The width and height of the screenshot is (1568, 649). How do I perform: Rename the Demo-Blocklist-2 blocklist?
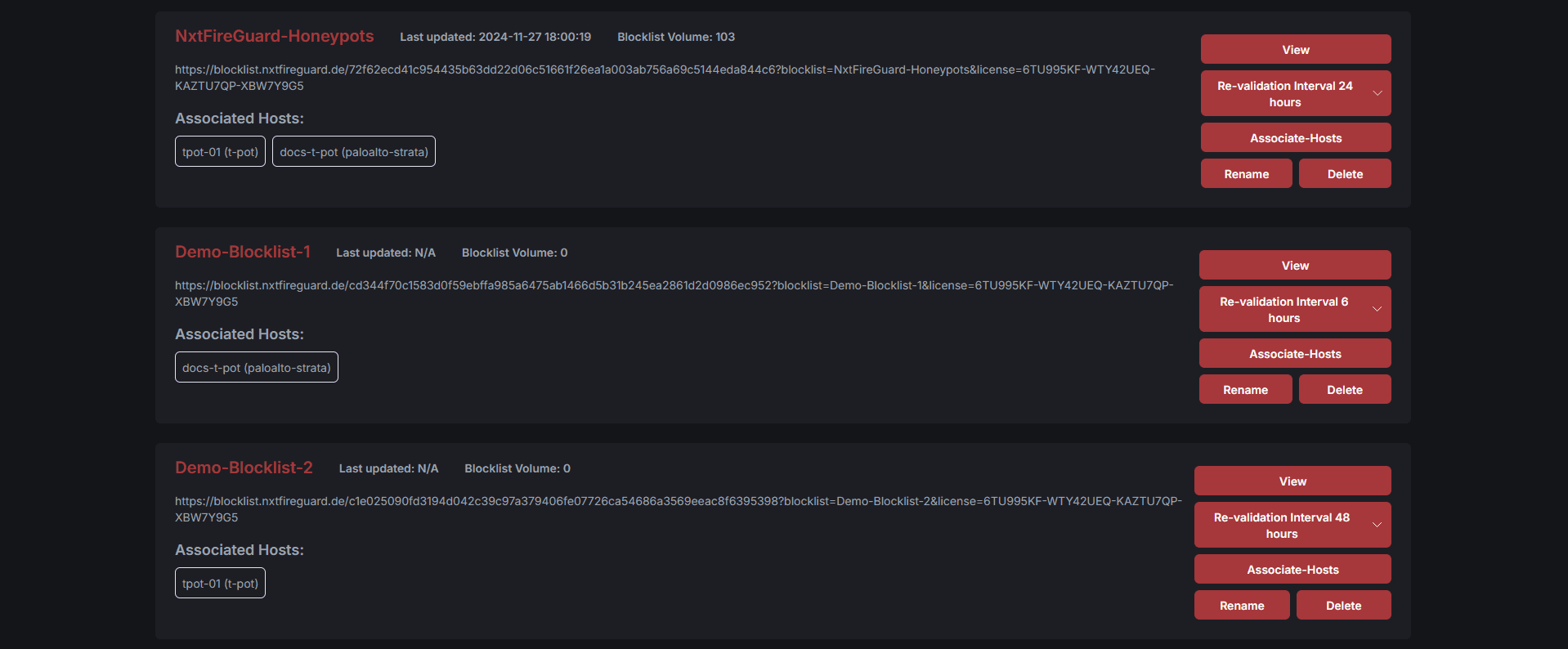1241,605
